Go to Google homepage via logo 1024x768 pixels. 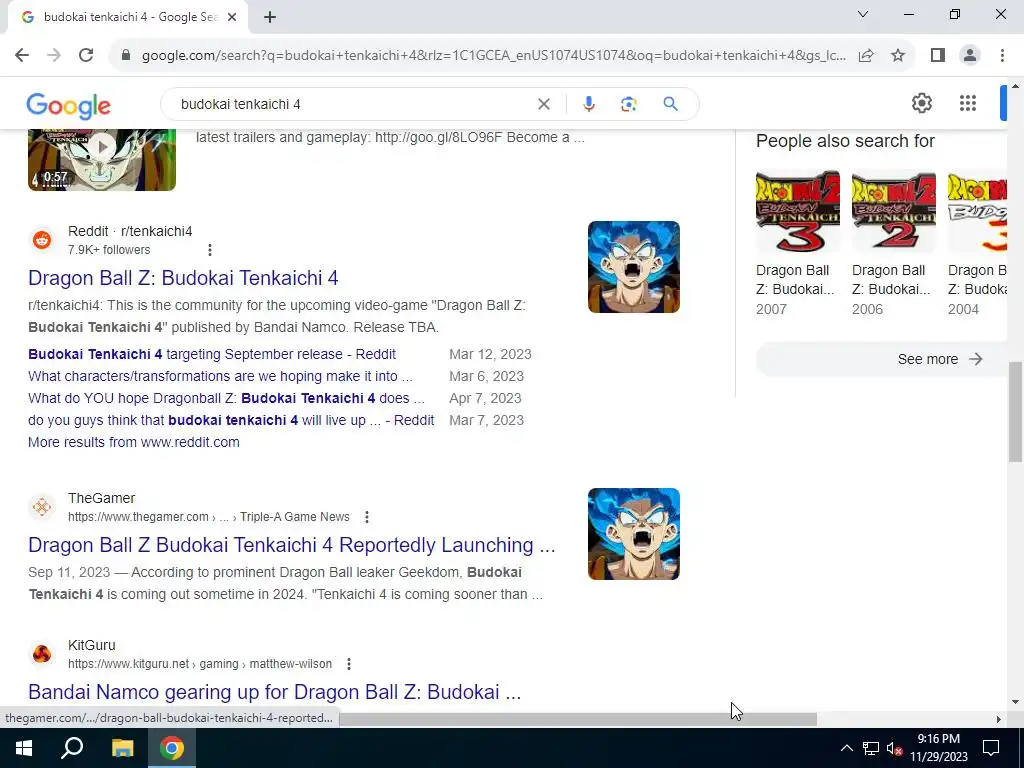(69, 106)
